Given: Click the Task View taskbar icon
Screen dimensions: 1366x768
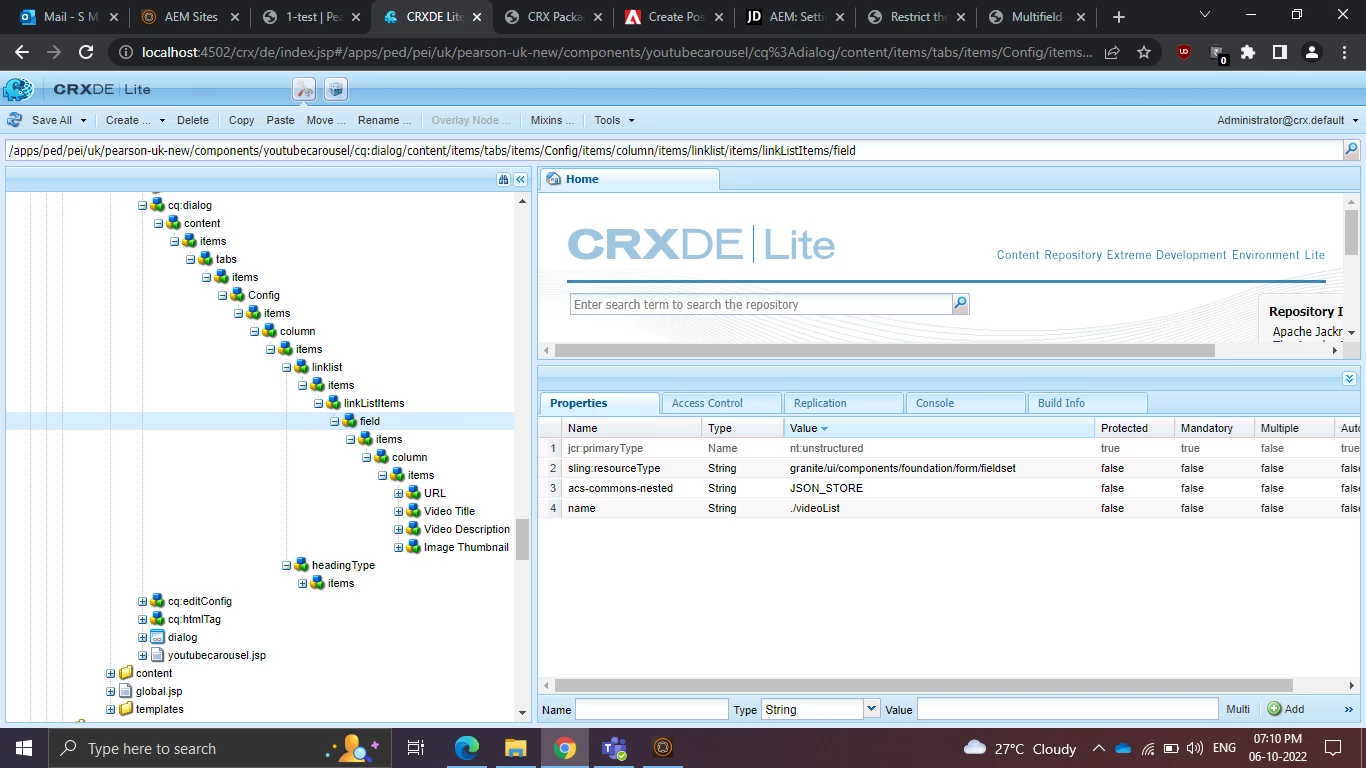Looking at the screenshot, I should tap(416, 747).
